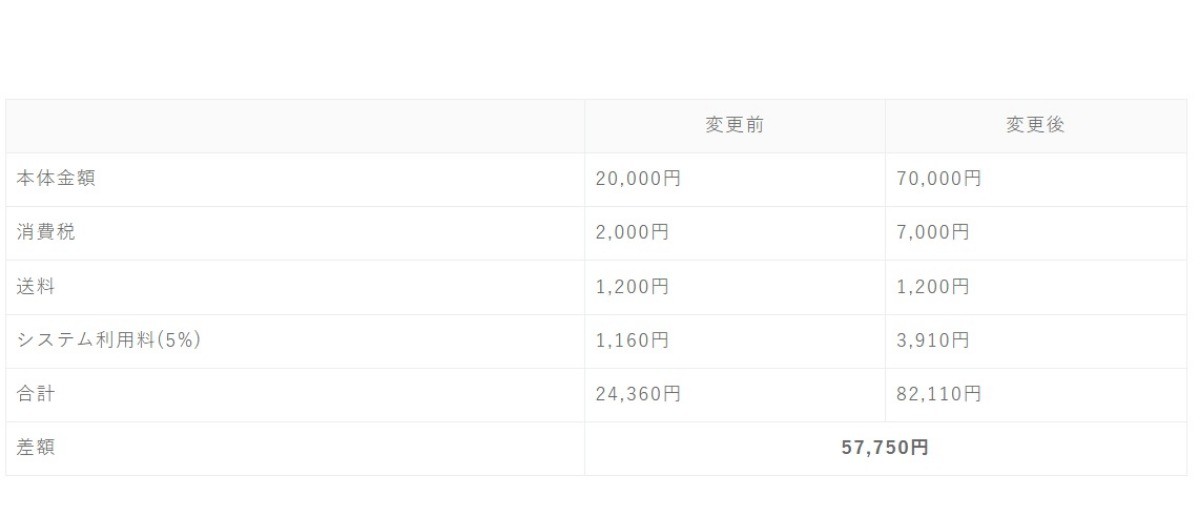Select the 7,000円 consumption tax value

(x=933, y=234)
